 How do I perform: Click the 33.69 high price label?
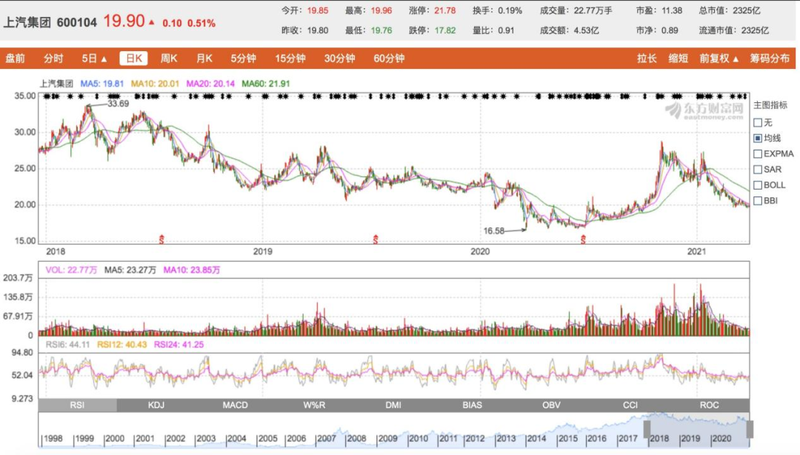coord(118,104)
